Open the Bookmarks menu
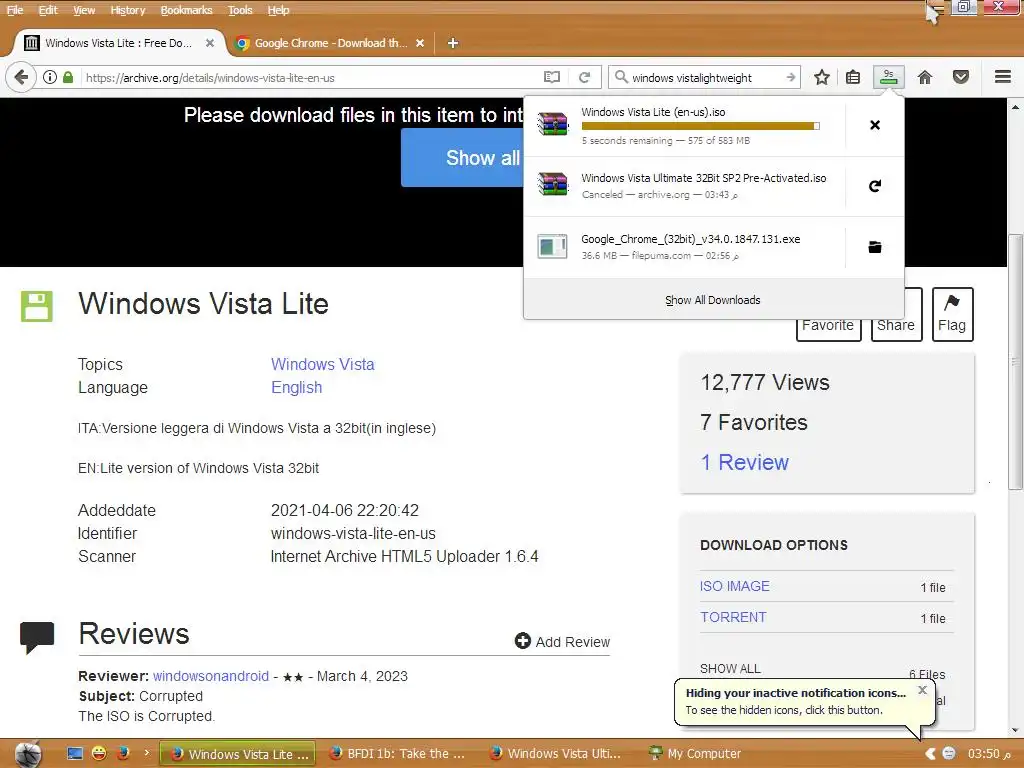1024x768 pixels. coord(186,10)
